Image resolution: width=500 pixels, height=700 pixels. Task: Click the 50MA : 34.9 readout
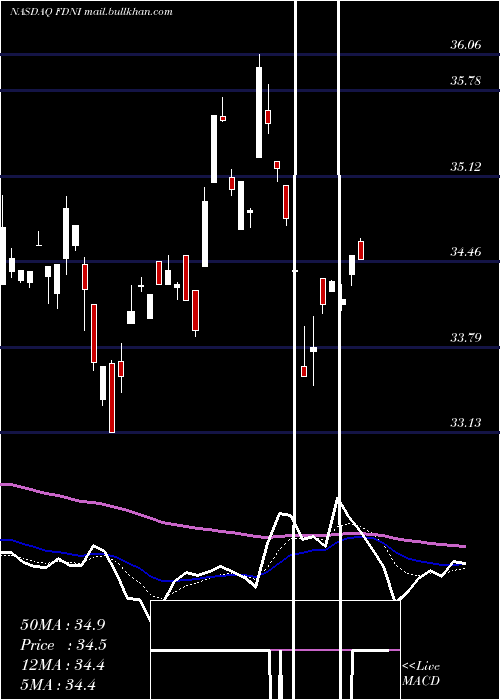pos(62,625)
